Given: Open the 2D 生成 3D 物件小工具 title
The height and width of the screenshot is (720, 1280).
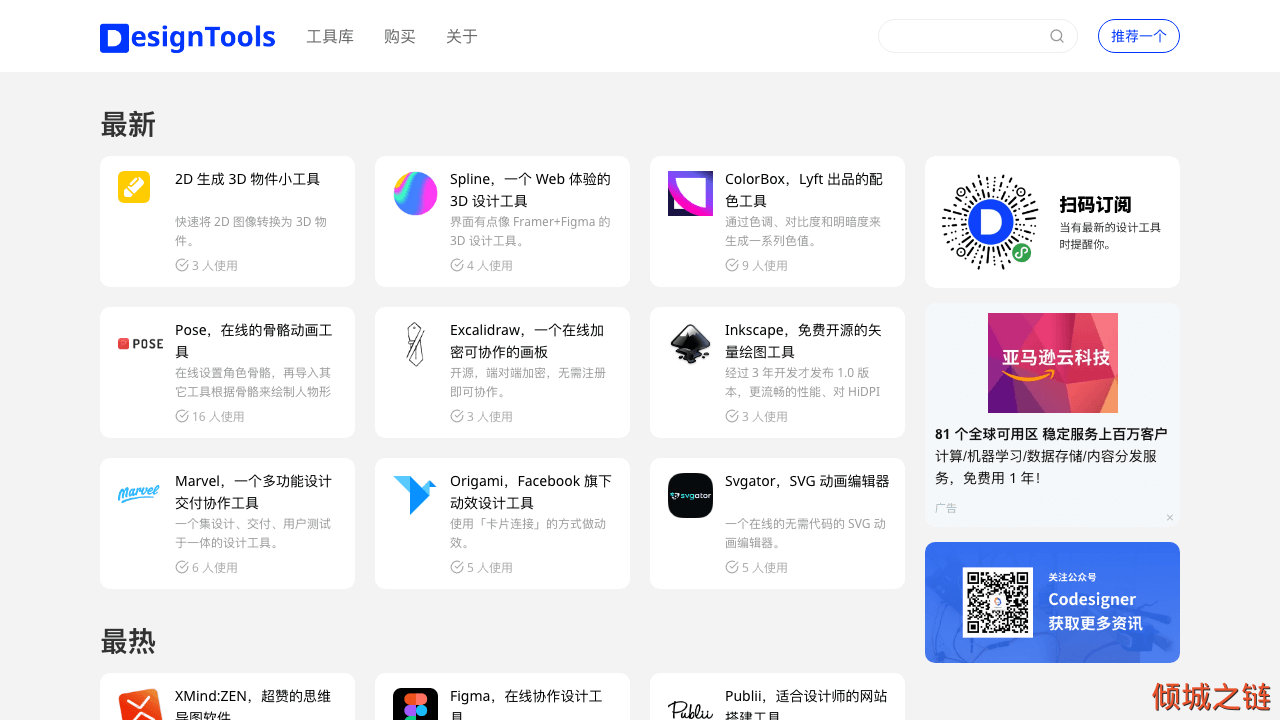Looking at the screenshot, I should [x=248, y=179].
